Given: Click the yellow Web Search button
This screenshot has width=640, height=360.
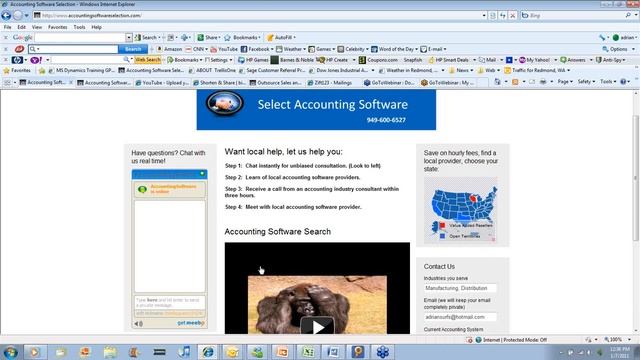Looking at the screenshot, I should [148, 60].
